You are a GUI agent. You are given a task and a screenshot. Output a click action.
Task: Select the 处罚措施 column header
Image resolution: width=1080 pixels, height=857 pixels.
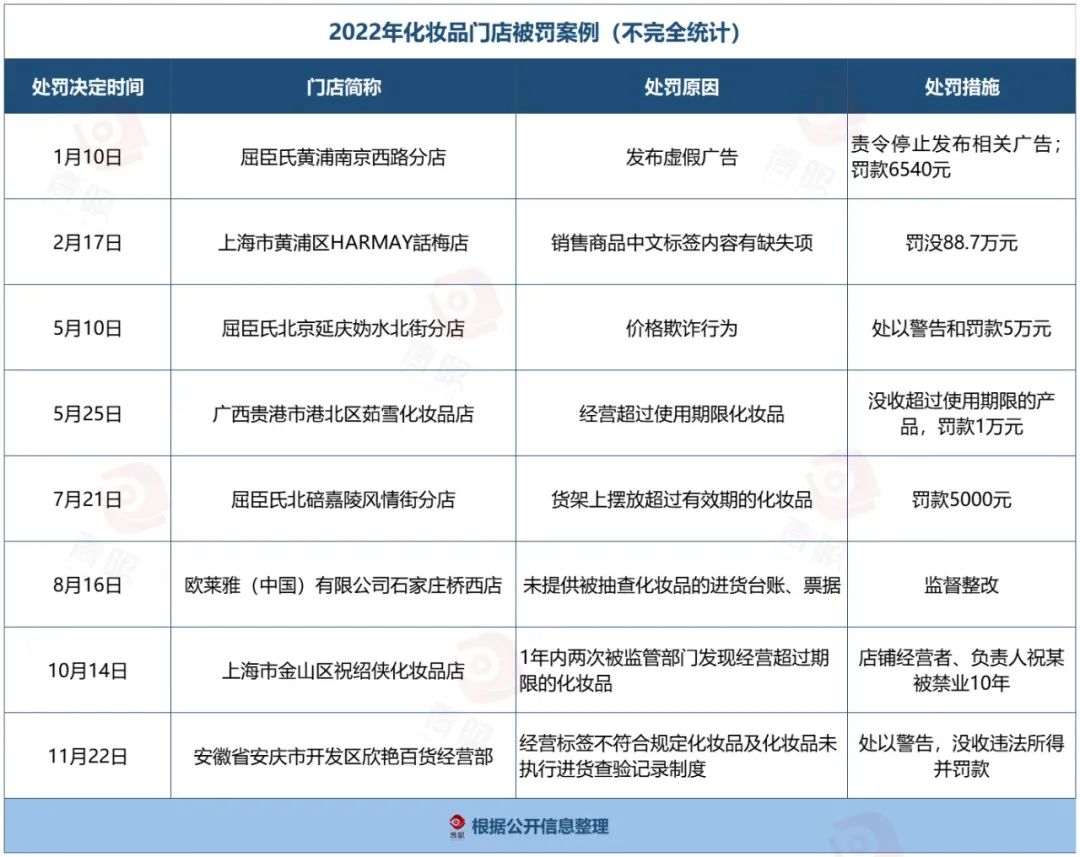point(961,87)
